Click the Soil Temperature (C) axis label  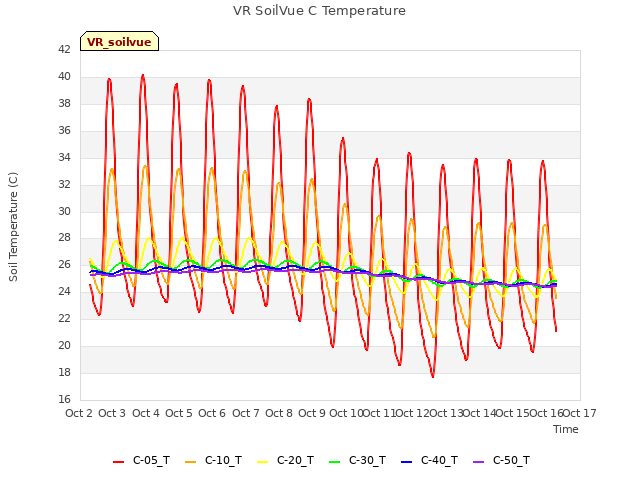coord(13,227)
